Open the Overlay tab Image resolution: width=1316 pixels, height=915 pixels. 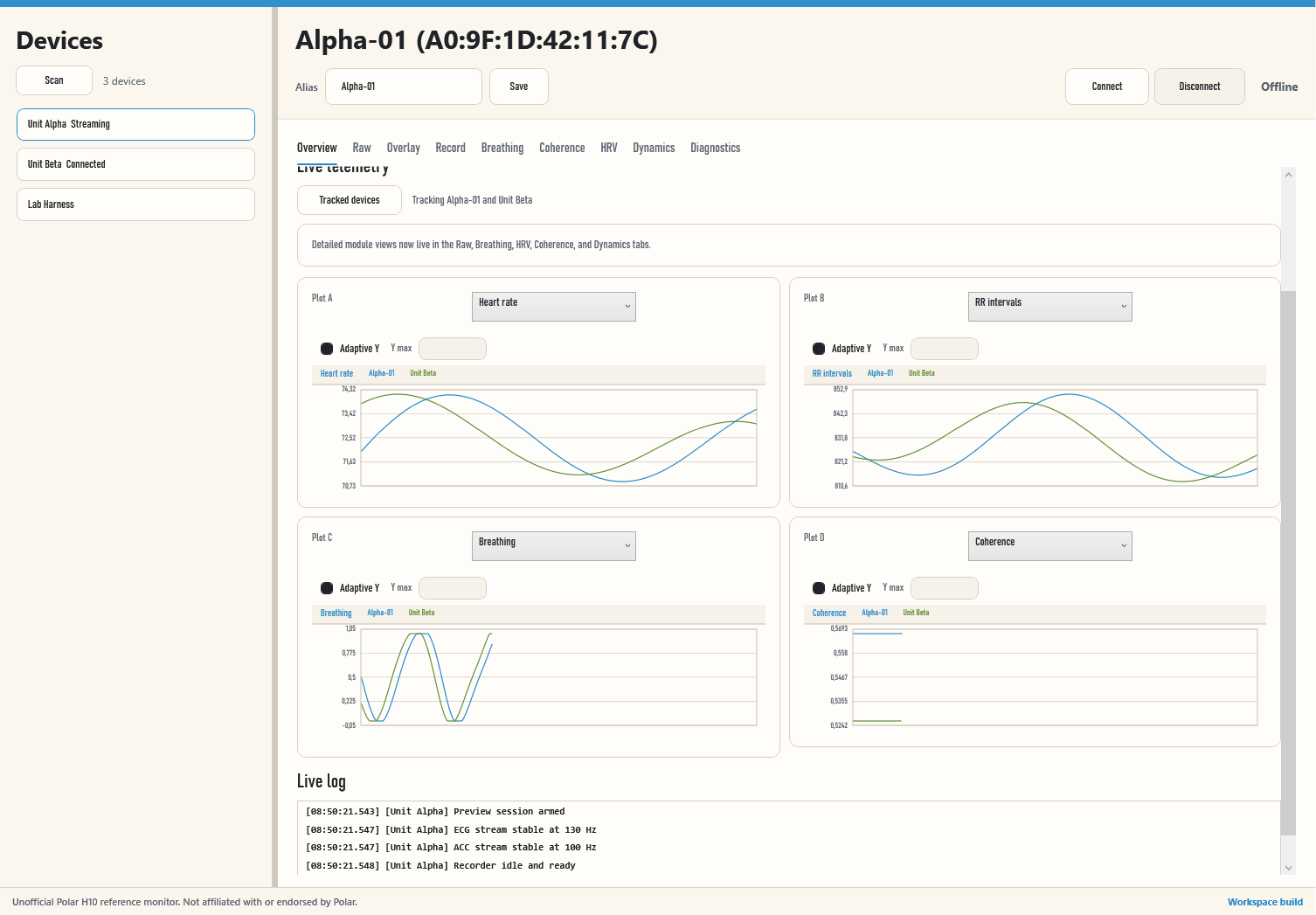point(403,148)
